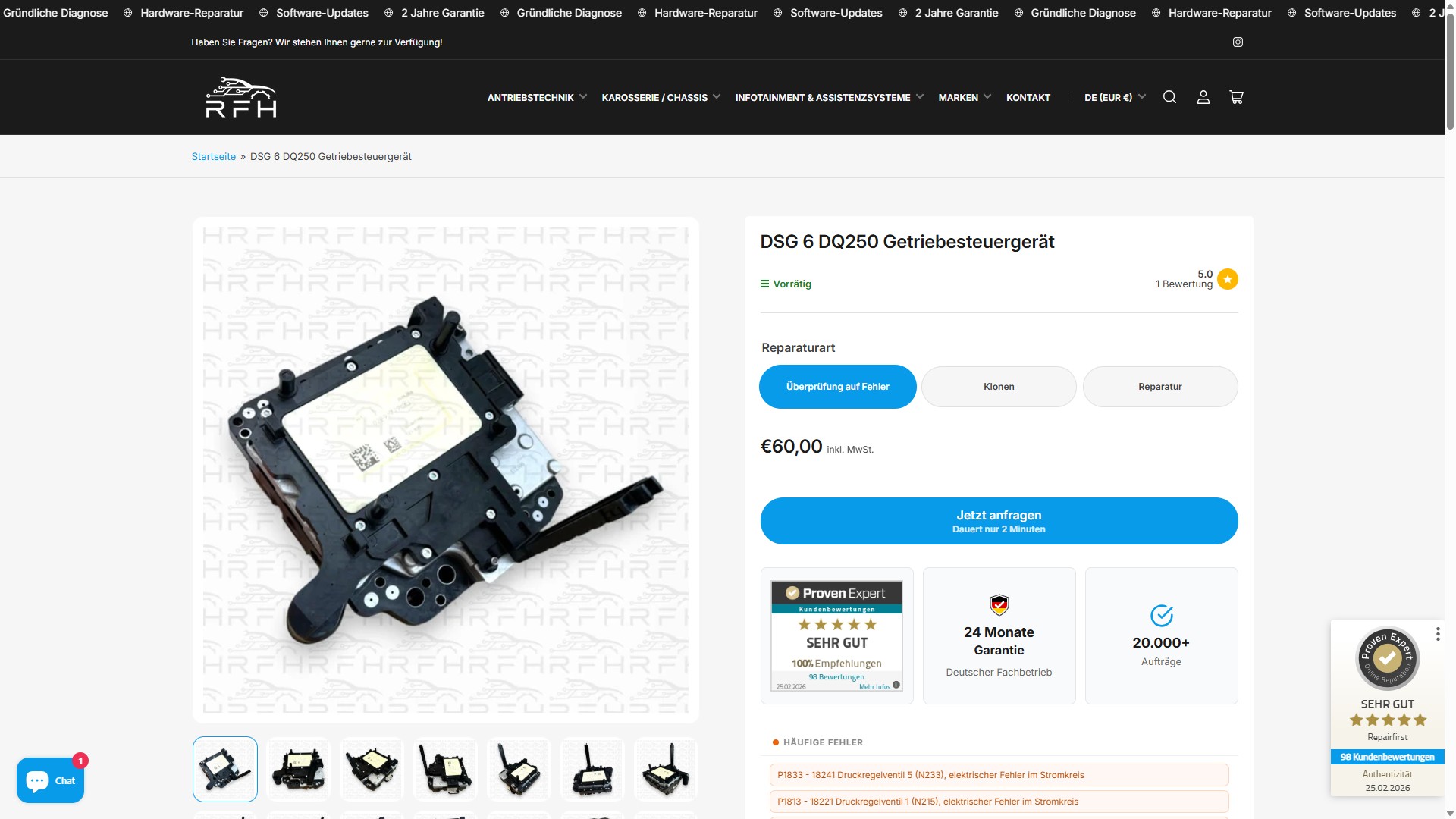Open the user account icon

pos(1203,97)
